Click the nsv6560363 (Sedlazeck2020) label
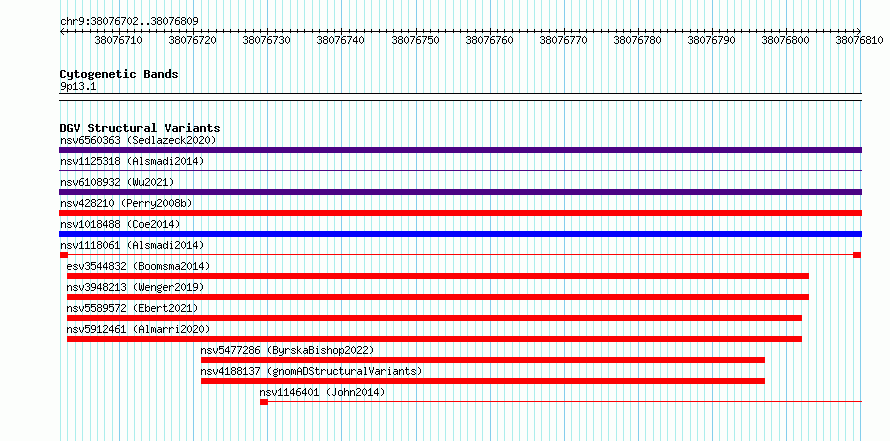The width and height of the screenshot is (890, 441). pyautogui.click(x=138, y=140)
